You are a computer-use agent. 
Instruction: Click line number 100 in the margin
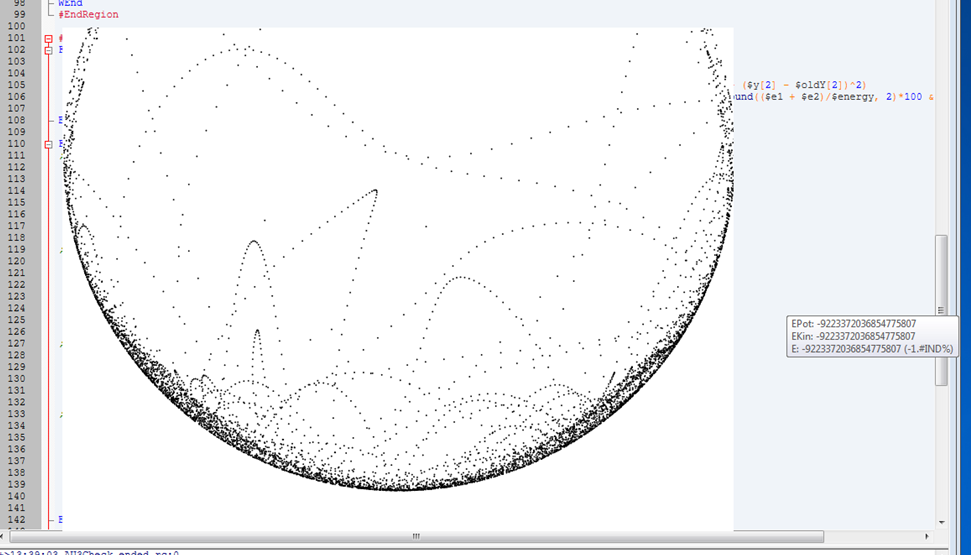15,26
